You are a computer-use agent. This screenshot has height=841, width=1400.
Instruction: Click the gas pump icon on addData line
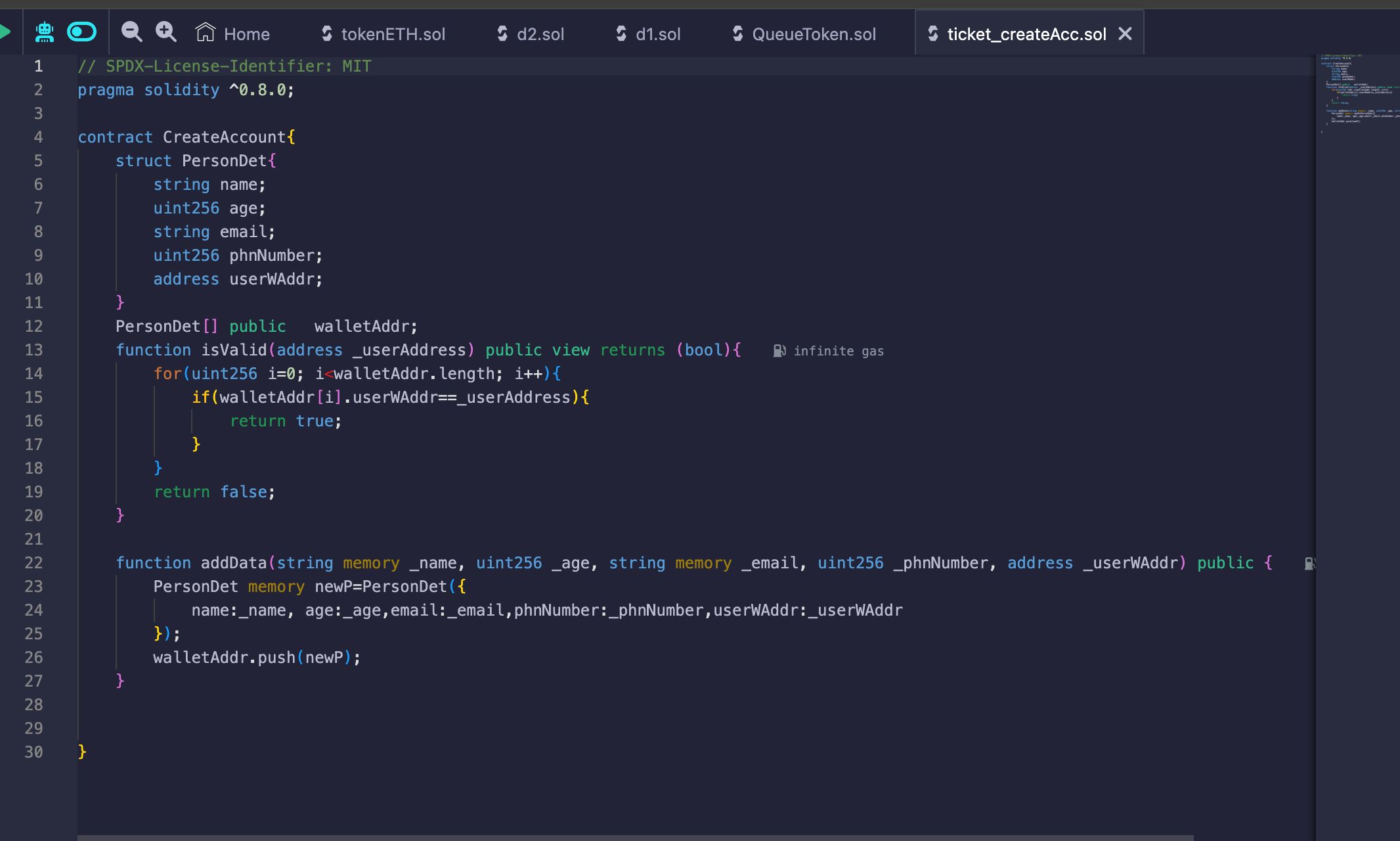tap(1310, 563)
